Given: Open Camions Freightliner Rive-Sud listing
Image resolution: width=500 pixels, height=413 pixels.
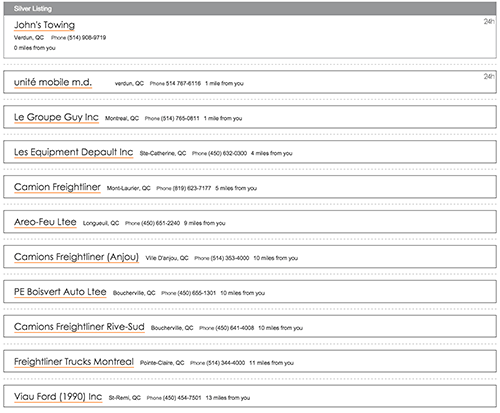Looking at the screenshot, I should click(x=79, y=327).
